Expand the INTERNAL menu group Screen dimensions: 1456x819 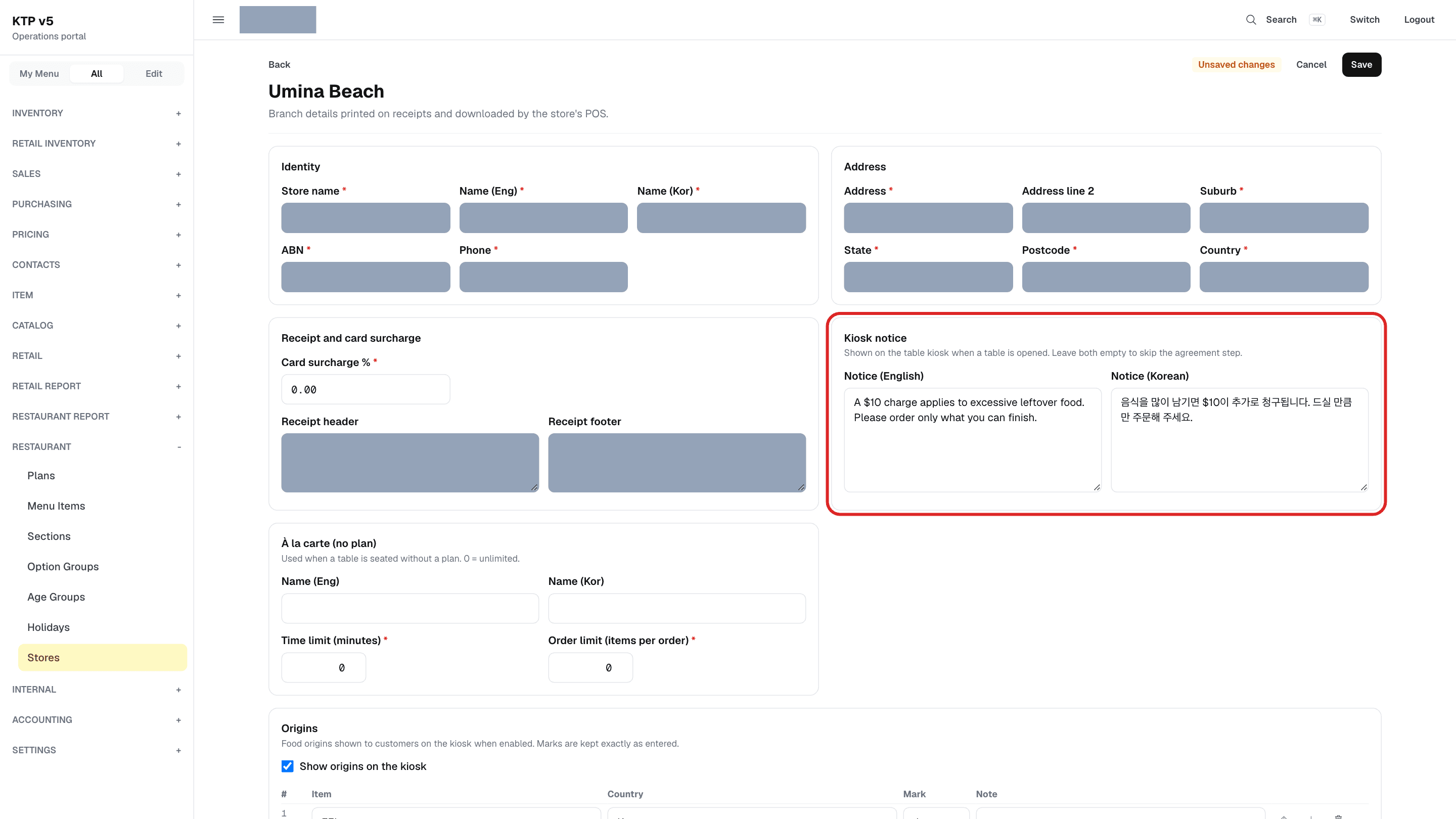click(x=97, y=690)
